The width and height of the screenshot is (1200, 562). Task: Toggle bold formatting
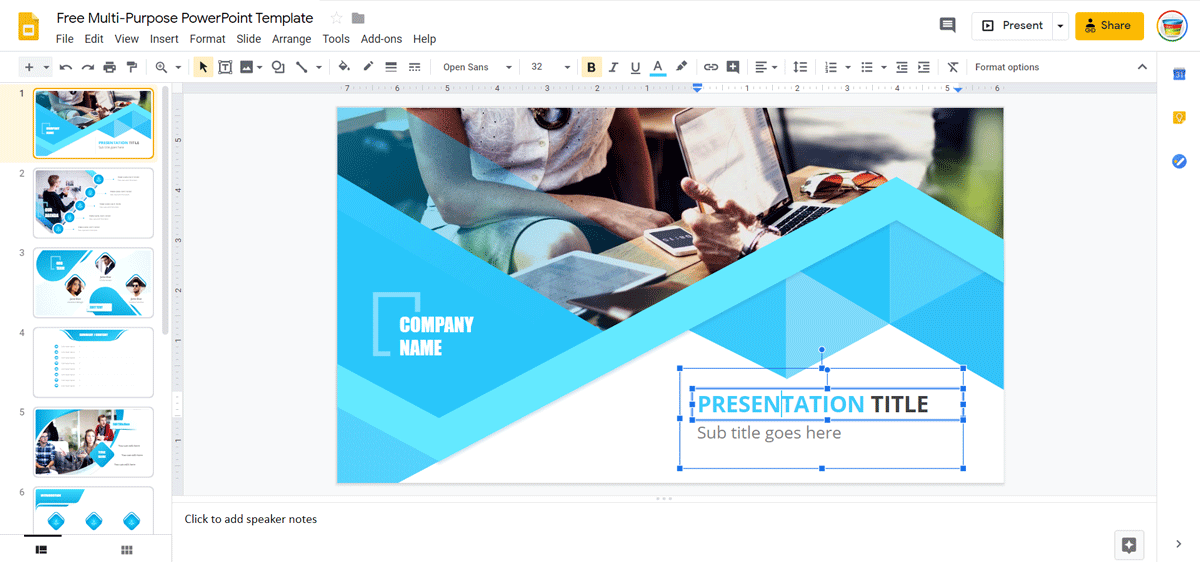[591, 67]
